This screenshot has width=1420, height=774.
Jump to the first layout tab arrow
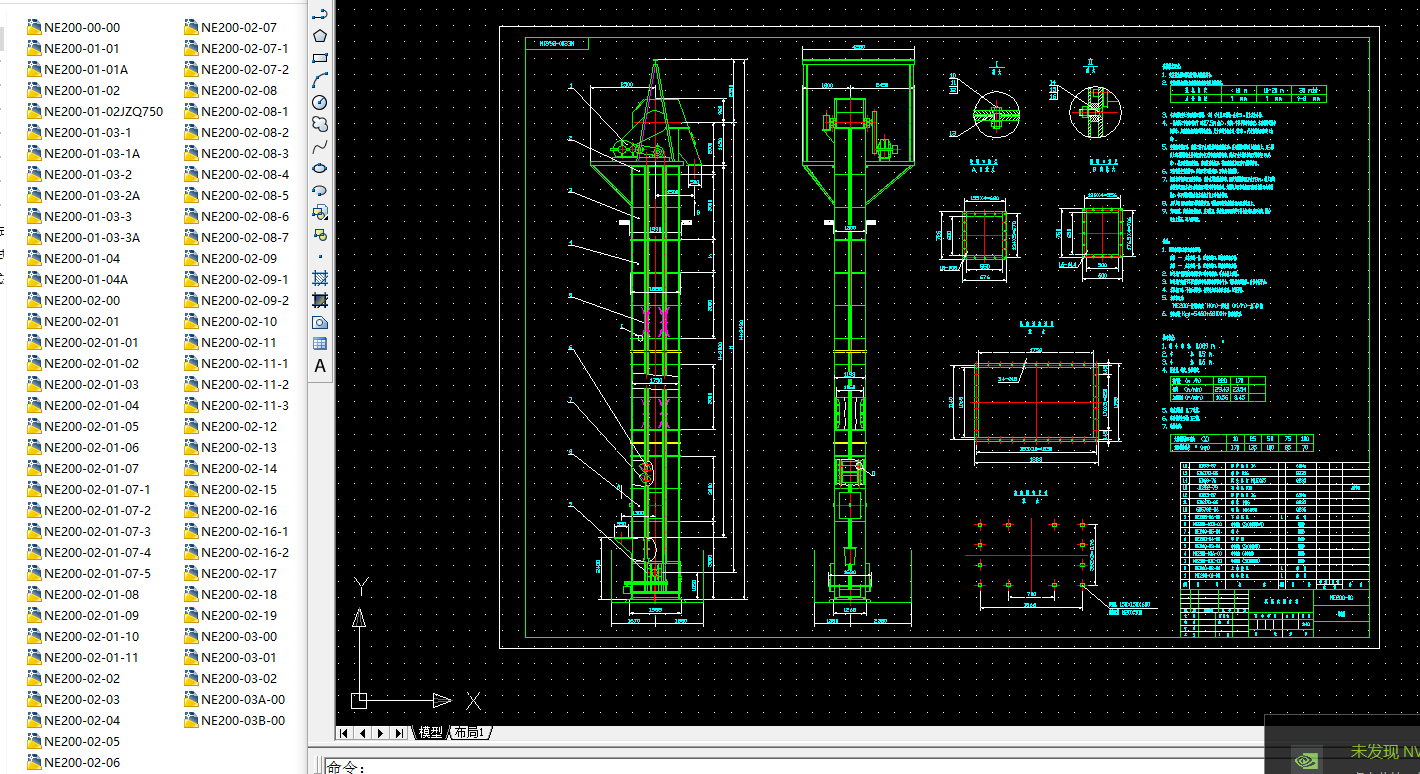pyautogui.click(x=344, y=733)
